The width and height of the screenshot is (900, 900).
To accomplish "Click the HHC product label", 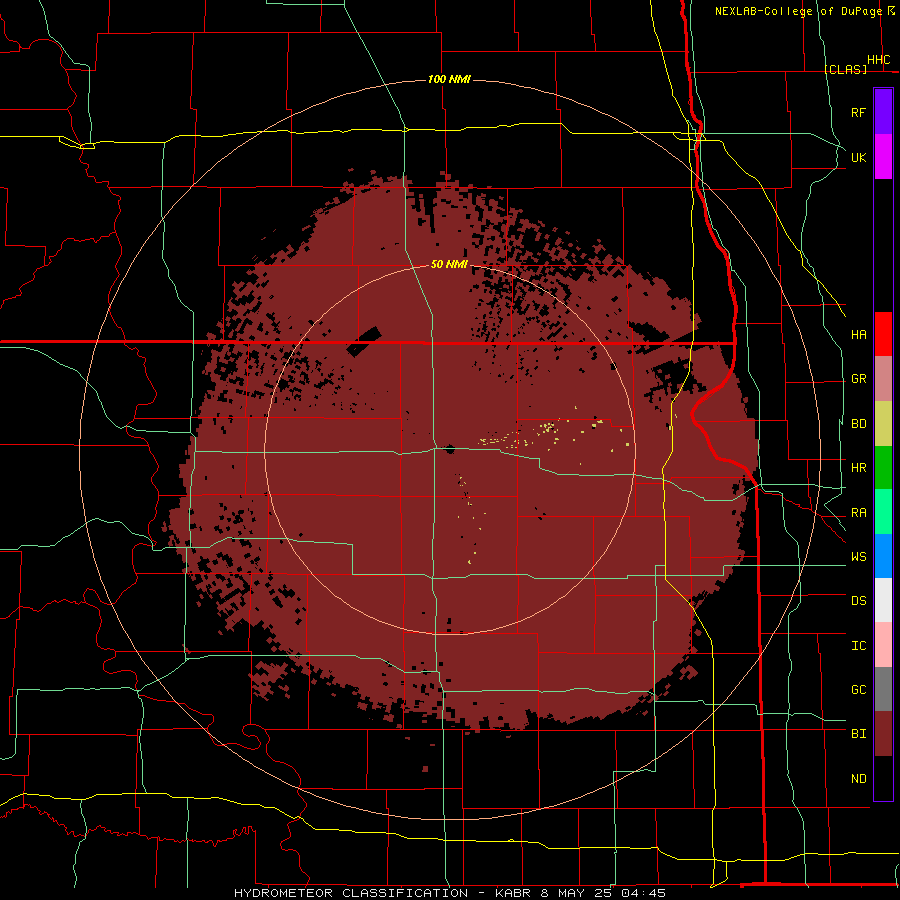I will 878,60.
